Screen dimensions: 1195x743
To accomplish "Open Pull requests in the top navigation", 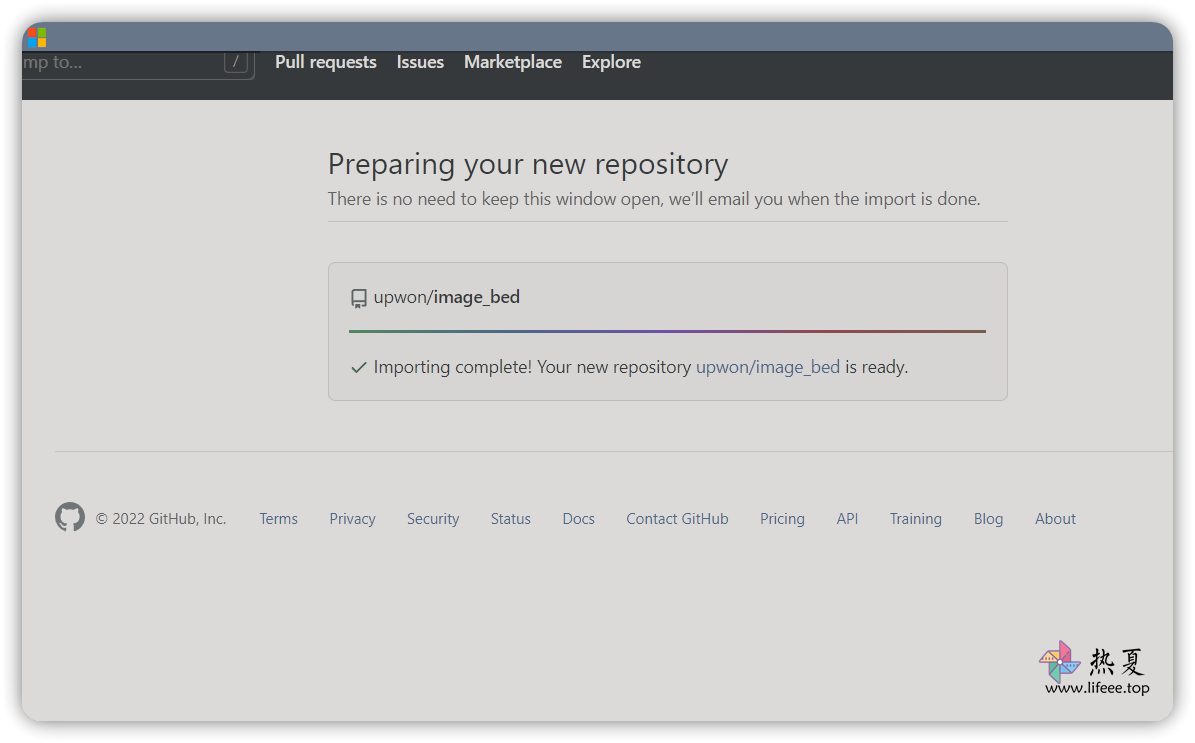I will click(x=325, y=62).
